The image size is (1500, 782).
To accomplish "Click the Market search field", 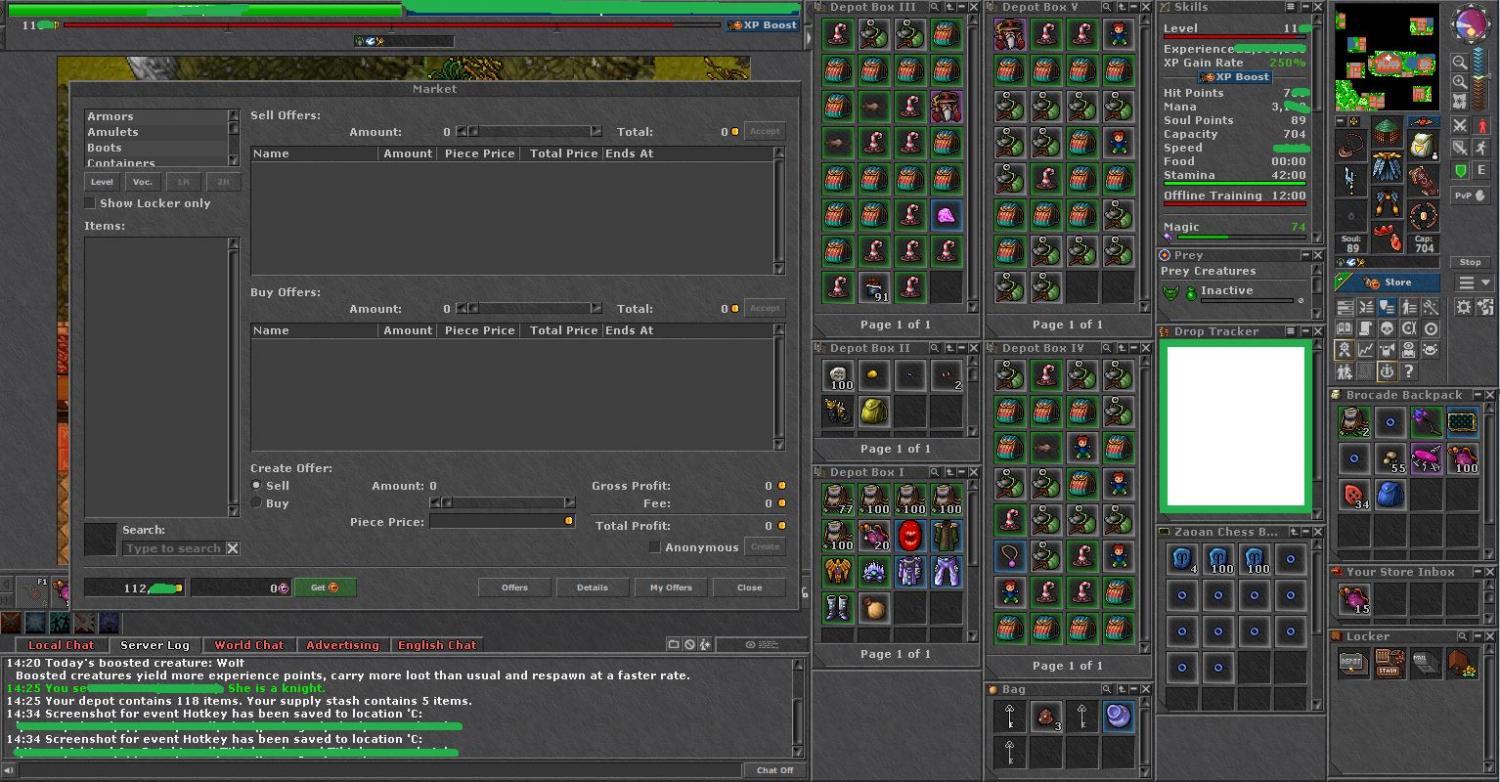I will (x=173, y=548).
